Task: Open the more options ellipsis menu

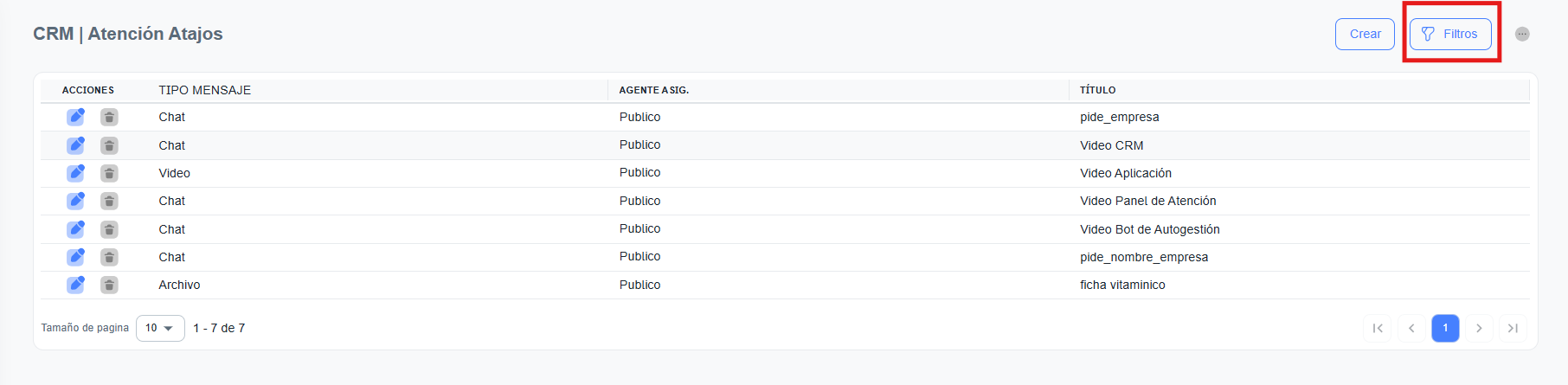Action: 1522,34
